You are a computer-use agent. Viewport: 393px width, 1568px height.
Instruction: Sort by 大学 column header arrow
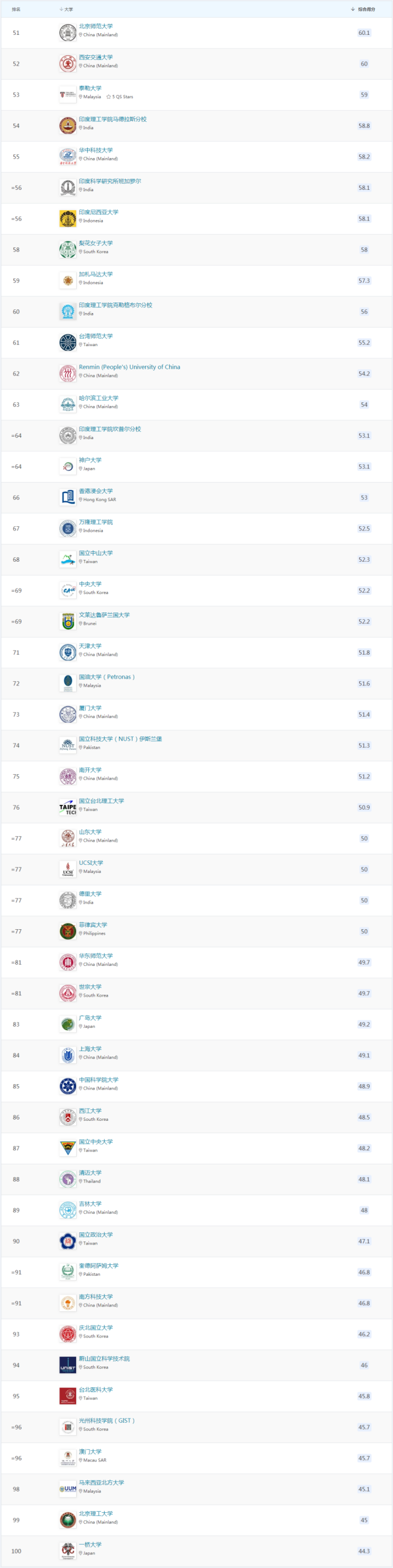tap(61, 9)
